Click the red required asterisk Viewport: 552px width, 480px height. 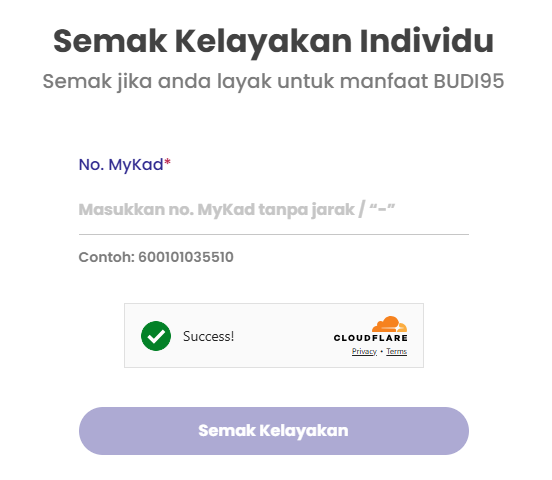click(168, 162)
